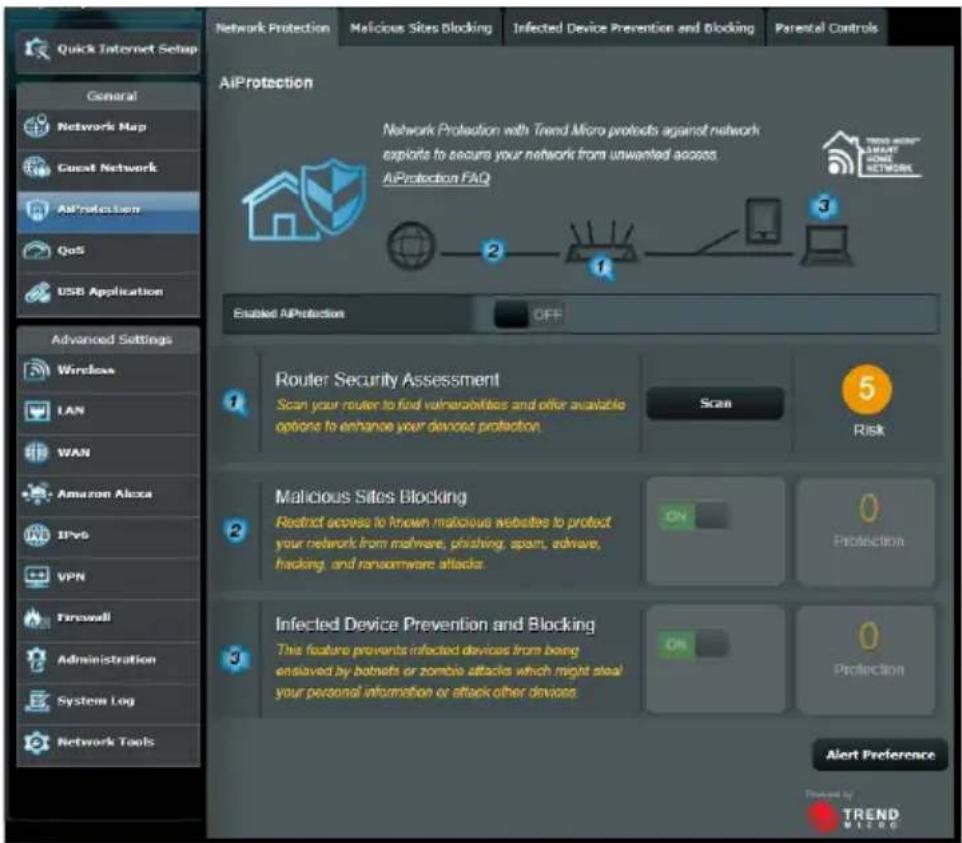Open Infected Device Prevention and Blocking tab
962x843 pixels.
coord(634,28)
